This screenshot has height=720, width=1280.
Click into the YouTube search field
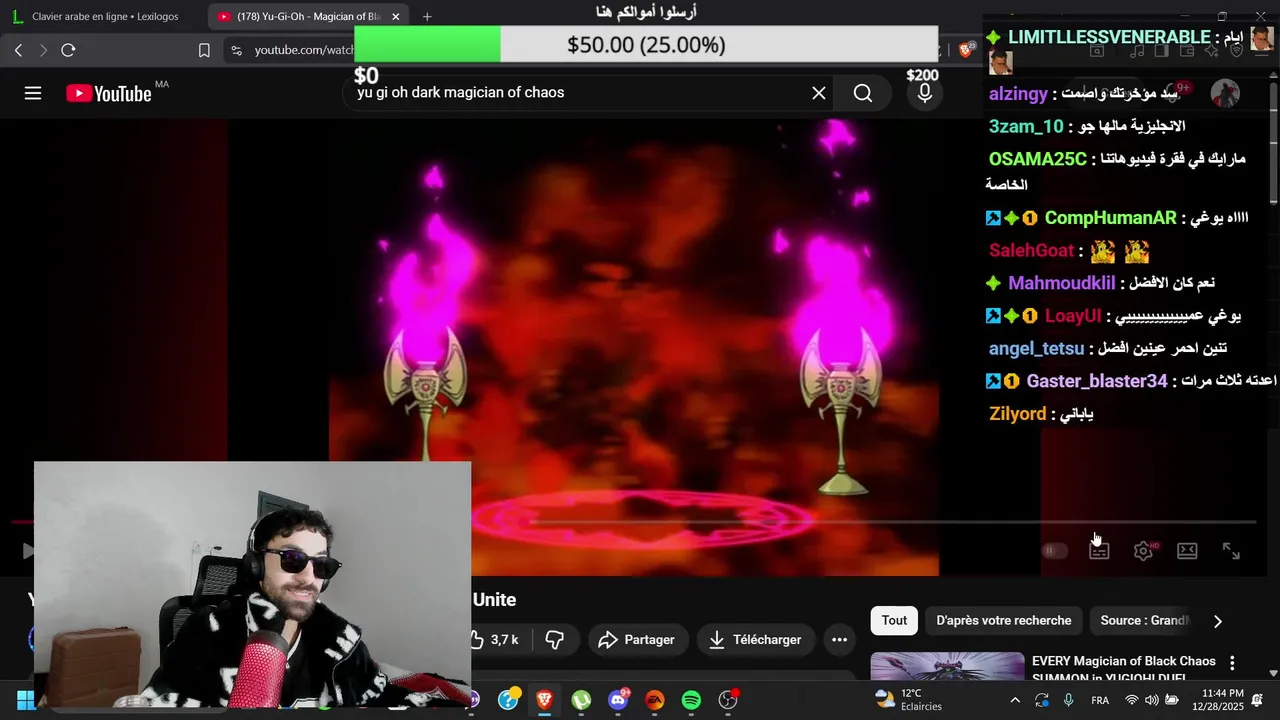(x=580, y=93)
